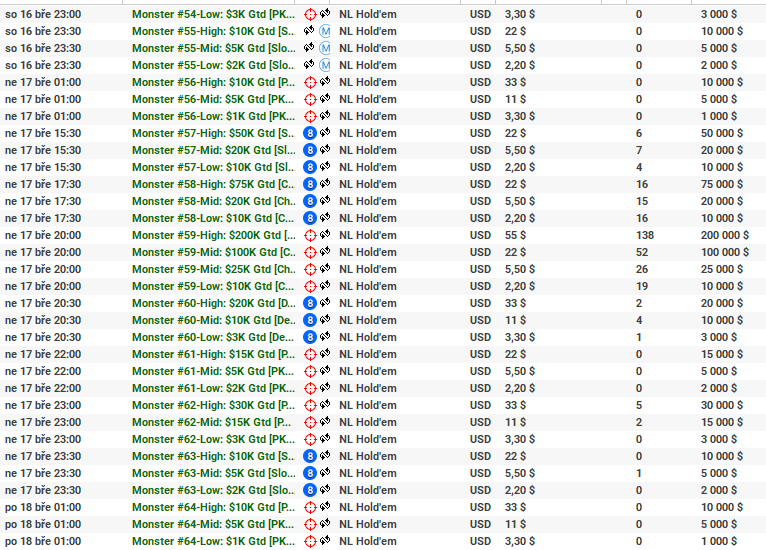
Task: Click 'NL Hold'em' in Monster #63-Mid row
Action: [368, 473]
